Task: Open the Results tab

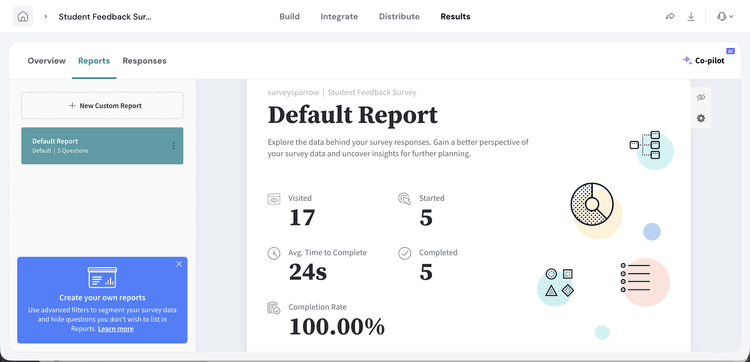Action: point(455,17)
